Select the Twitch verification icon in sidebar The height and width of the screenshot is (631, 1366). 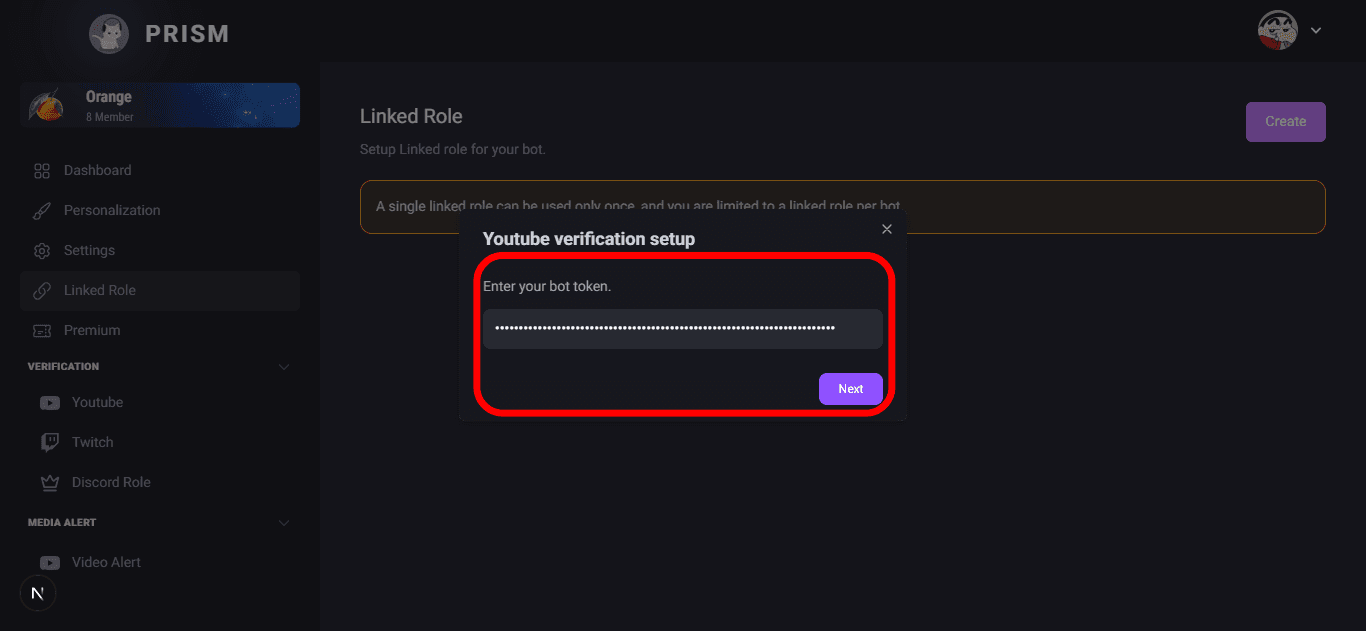[50, 442]
